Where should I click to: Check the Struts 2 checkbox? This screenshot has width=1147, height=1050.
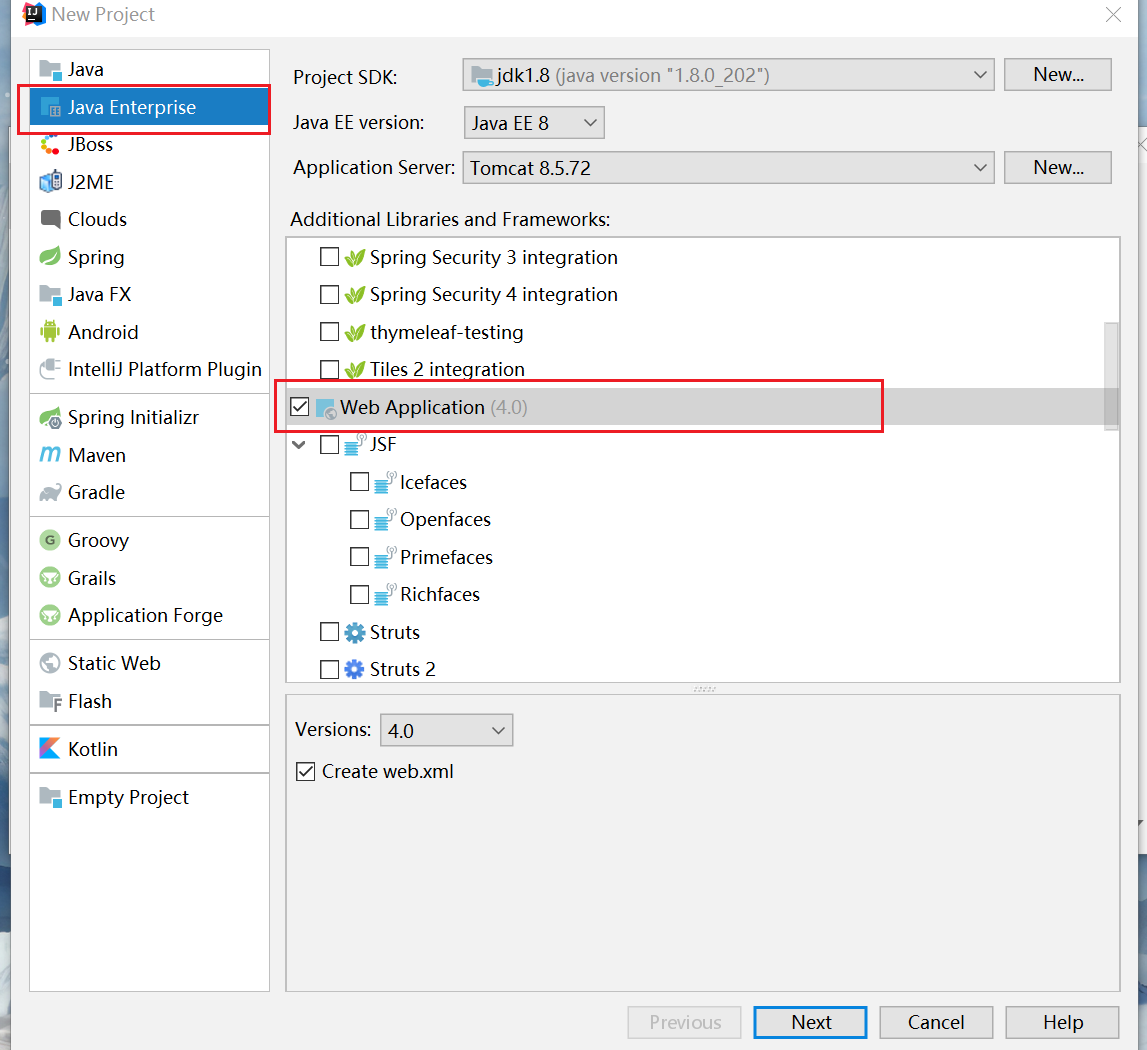coord(329,670)
